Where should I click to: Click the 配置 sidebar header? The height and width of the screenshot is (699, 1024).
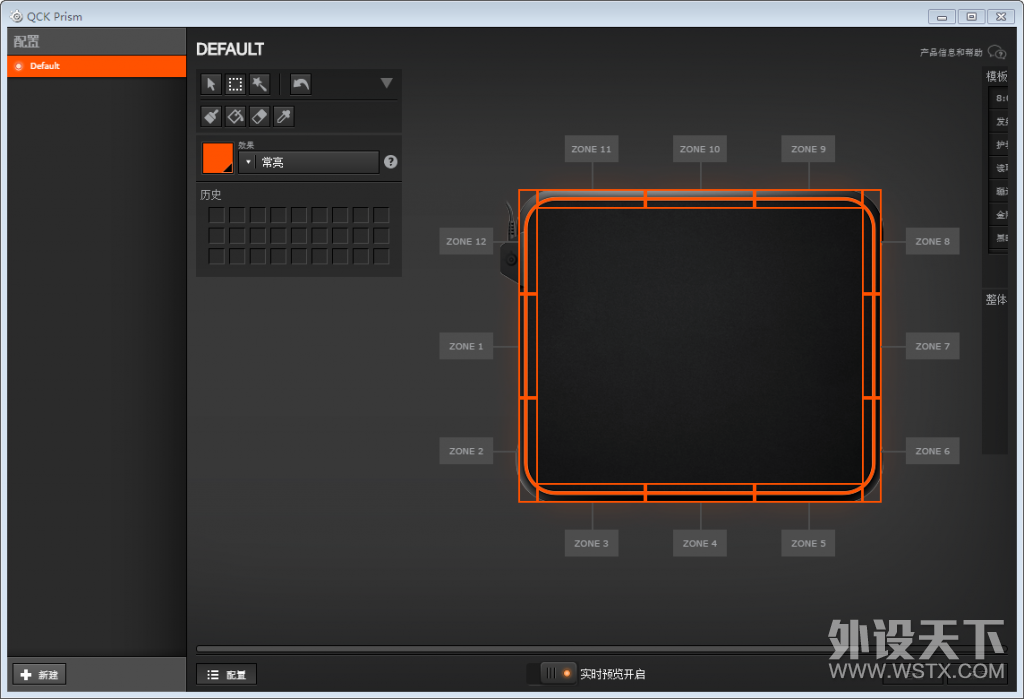click(x=27, y=42)
